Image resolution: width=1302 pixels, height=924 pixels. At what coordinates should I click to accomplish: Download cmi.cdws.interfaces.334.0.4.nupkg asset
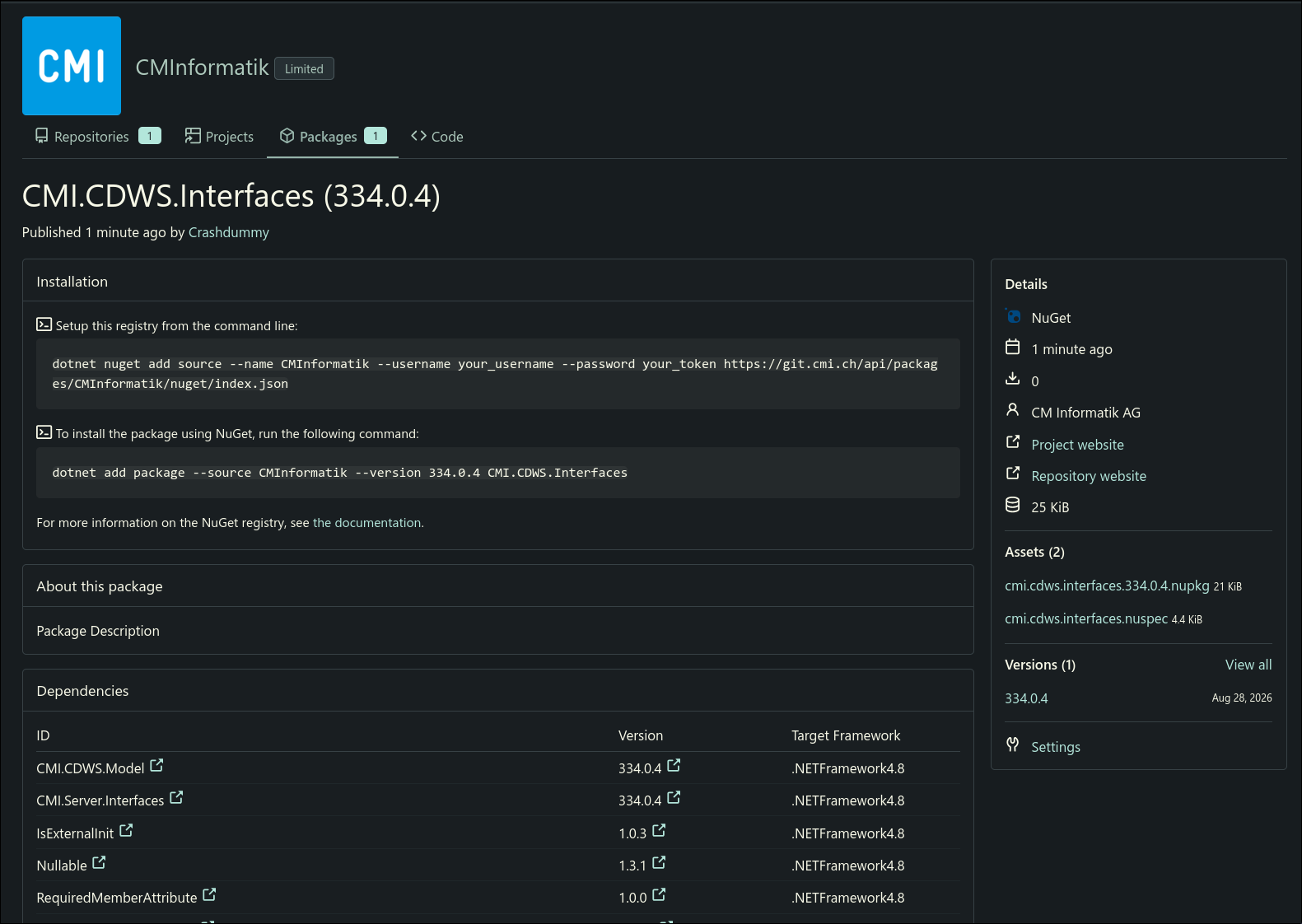(x=1107, y=586)
